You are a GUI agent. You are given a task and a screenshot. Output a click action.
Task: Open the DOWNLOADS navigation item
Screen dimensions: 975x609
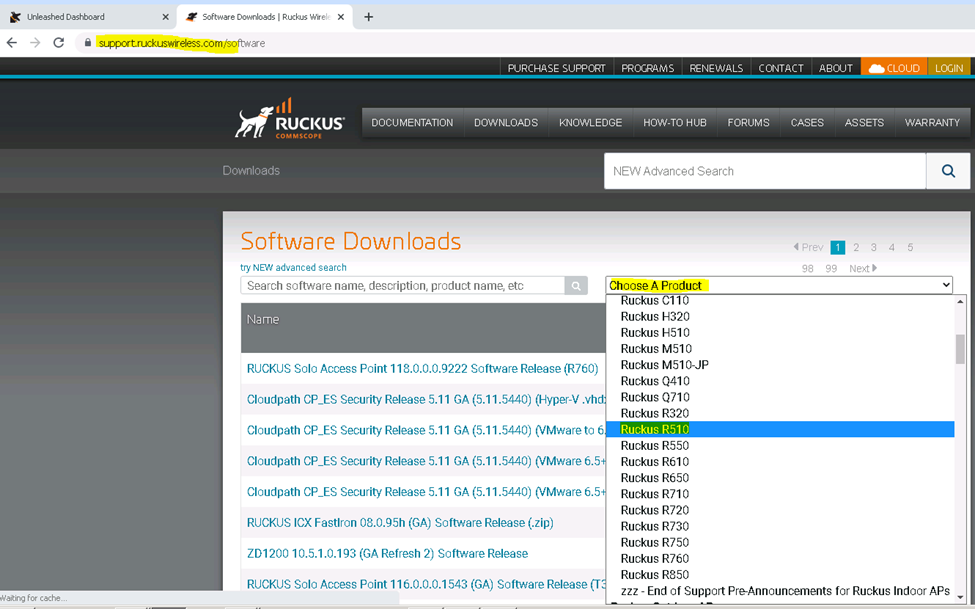click(x=506, y=123)
